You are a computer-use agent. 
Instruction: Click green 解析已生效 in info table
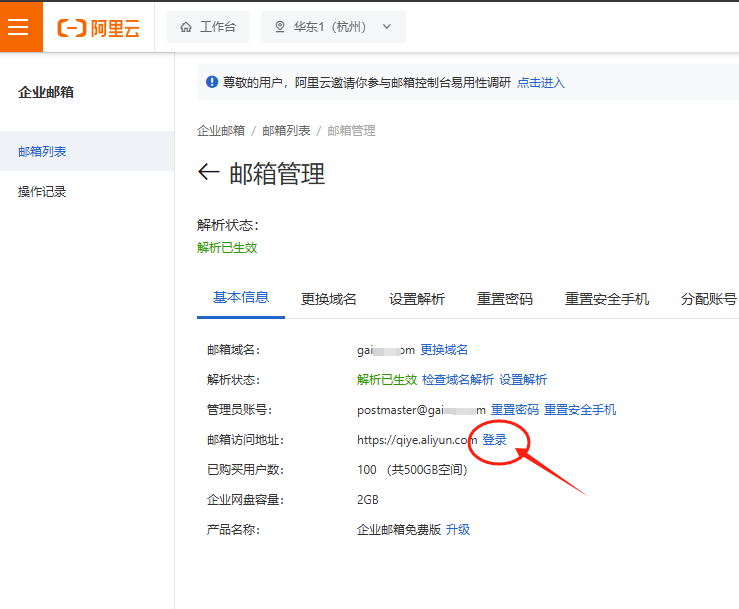(x=387, y=379)
